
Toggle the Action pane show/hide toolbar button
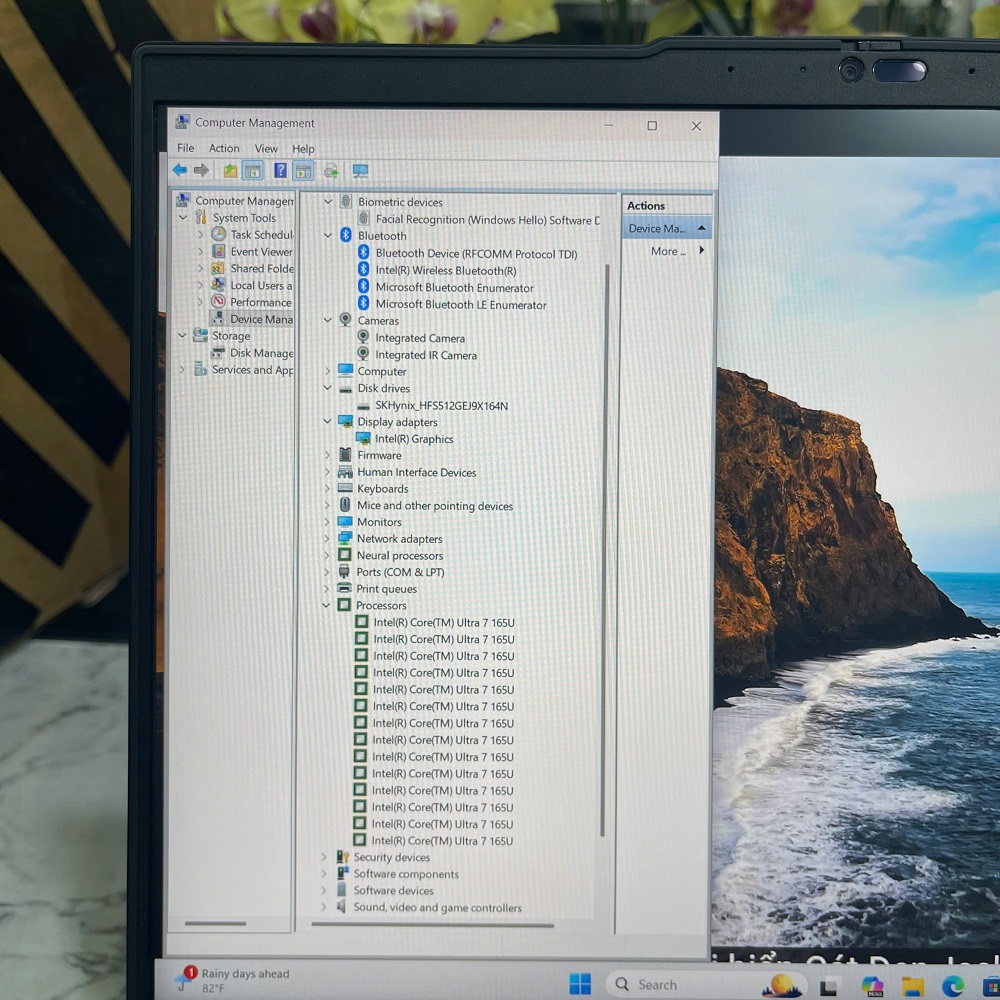pyautogui.click(x=302, y=170)
